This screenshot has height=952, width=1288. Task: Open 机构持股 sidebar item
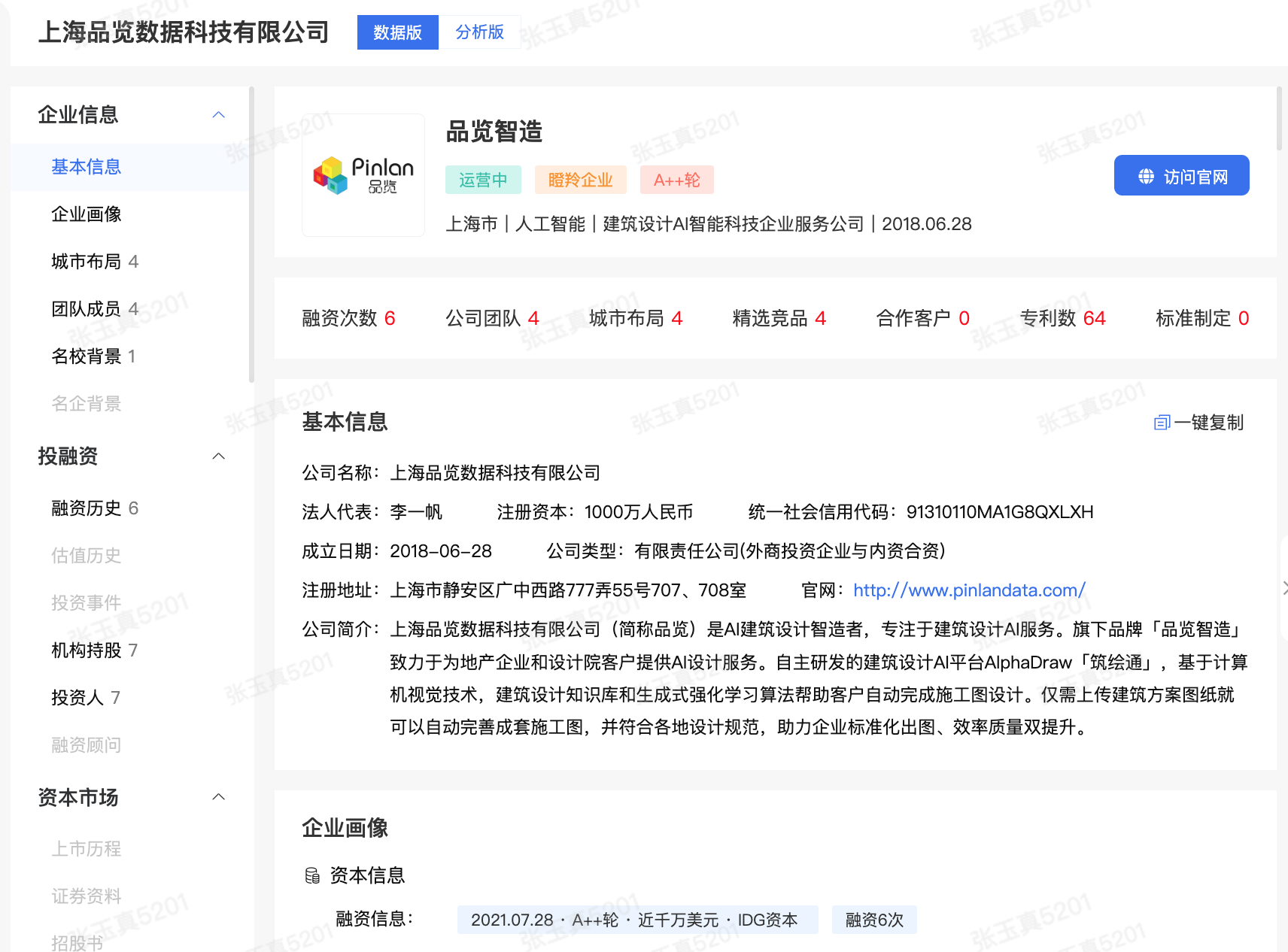tap(95, 650)
